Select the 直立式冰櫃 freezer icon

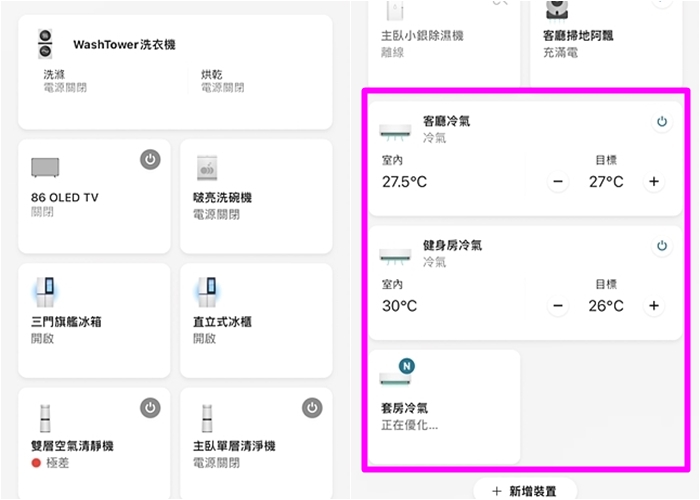click(208, 293)
